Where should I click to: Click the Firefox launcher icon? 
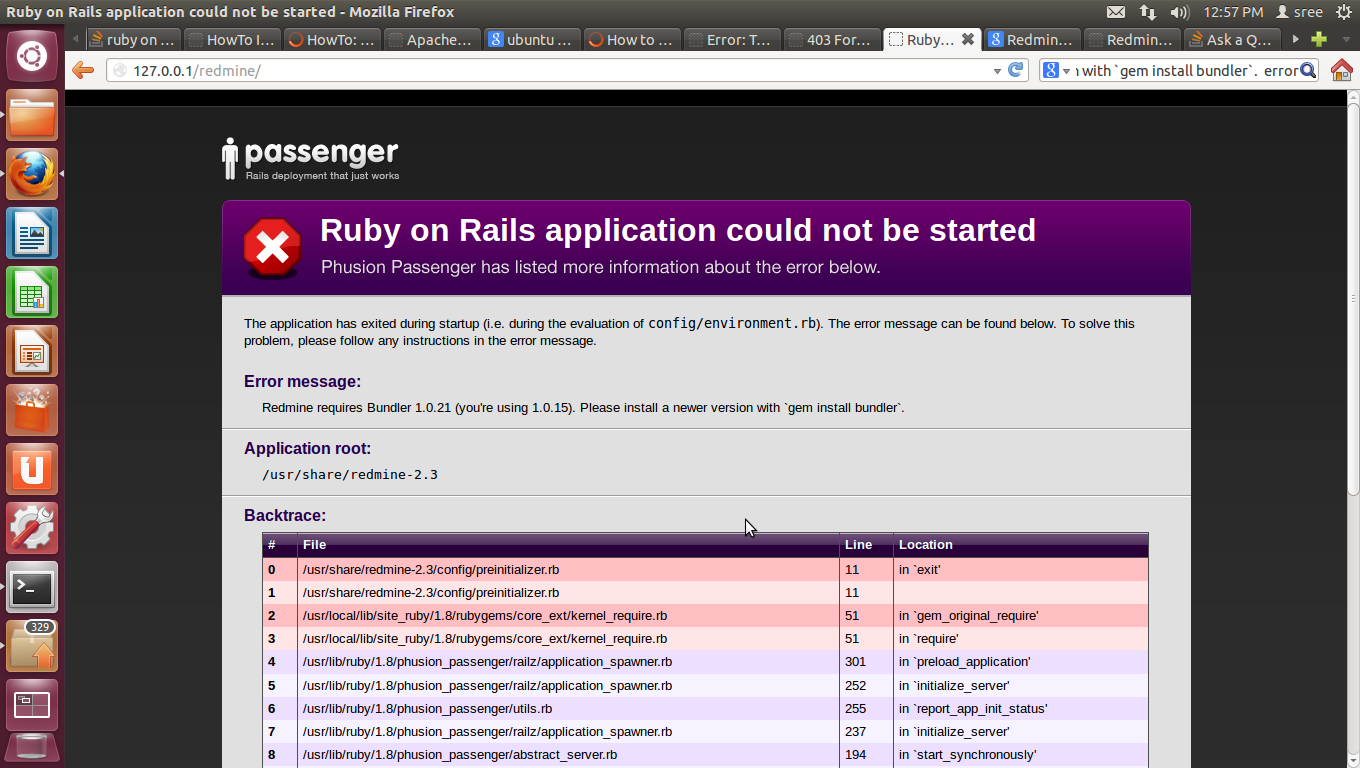(x=33, y=175)
